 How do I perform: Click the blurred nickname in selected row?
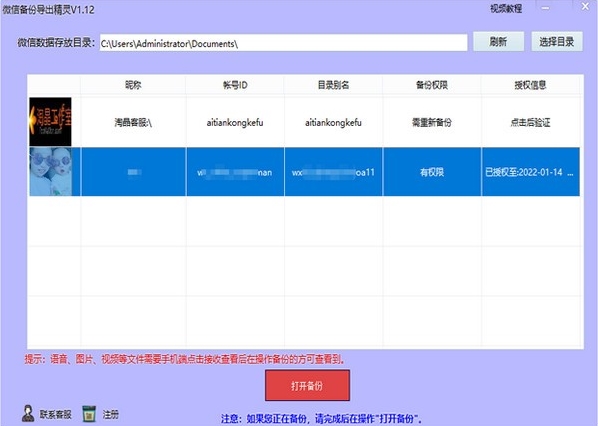click(133, 172)
